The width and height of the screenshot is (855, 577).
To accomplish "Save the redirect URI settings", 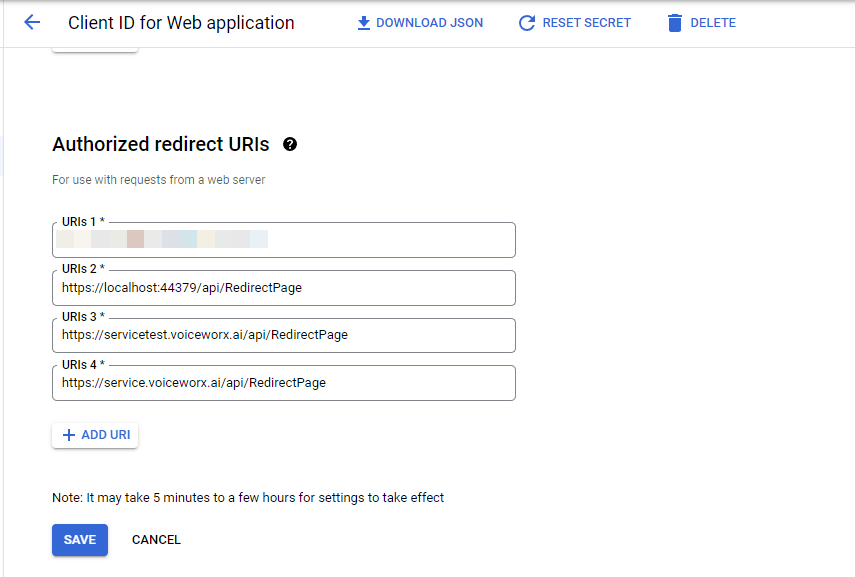I will 79,540.
